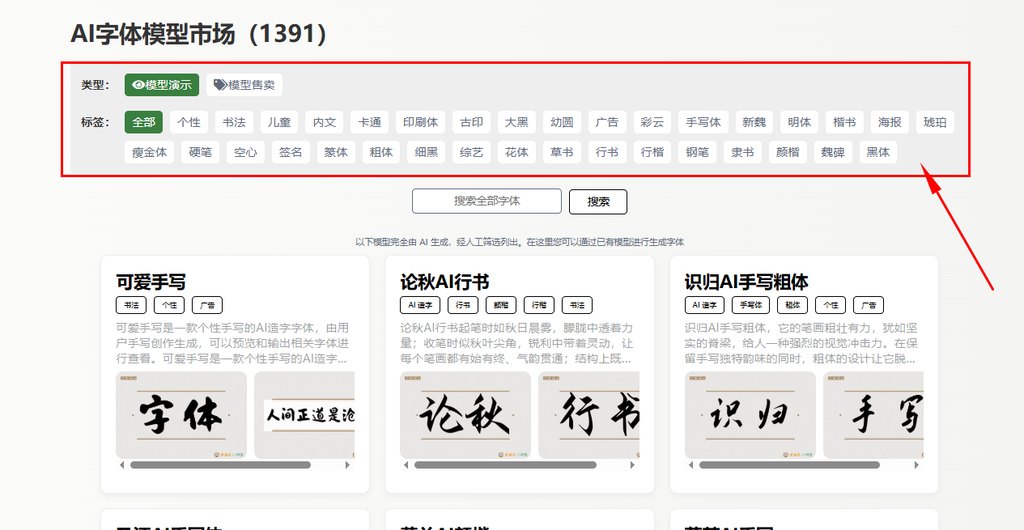The height and width of the screenshot is (530, 1024).
Task: Select the 空心 filter tag
Action: point(246,152)
